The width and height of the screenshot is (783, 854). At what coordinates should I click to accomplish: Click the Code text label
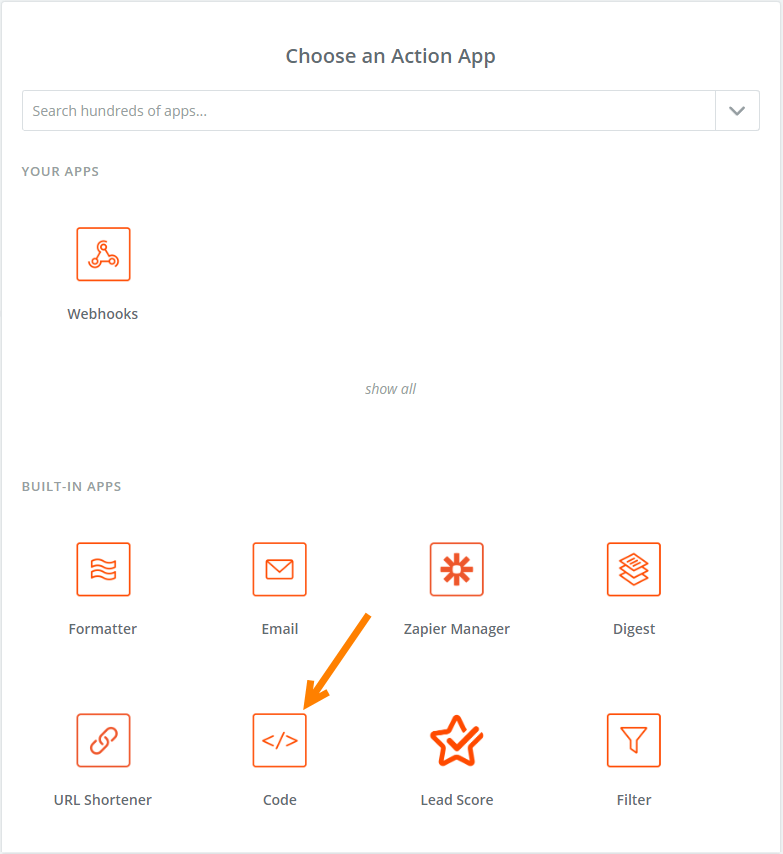pos(280,800)
